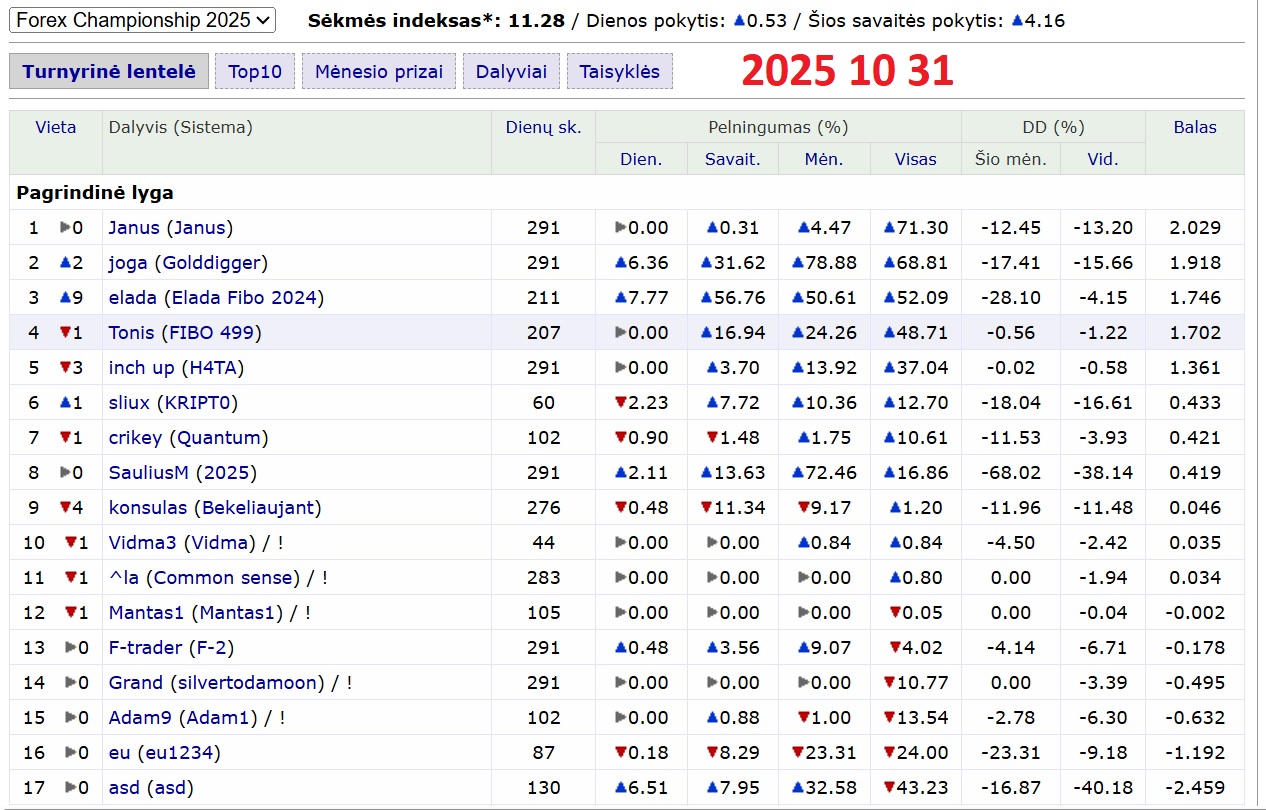Switch to the Top10 tab
Image resolution: width=1266 pixels, height=810 pixels.
(255, 71)
